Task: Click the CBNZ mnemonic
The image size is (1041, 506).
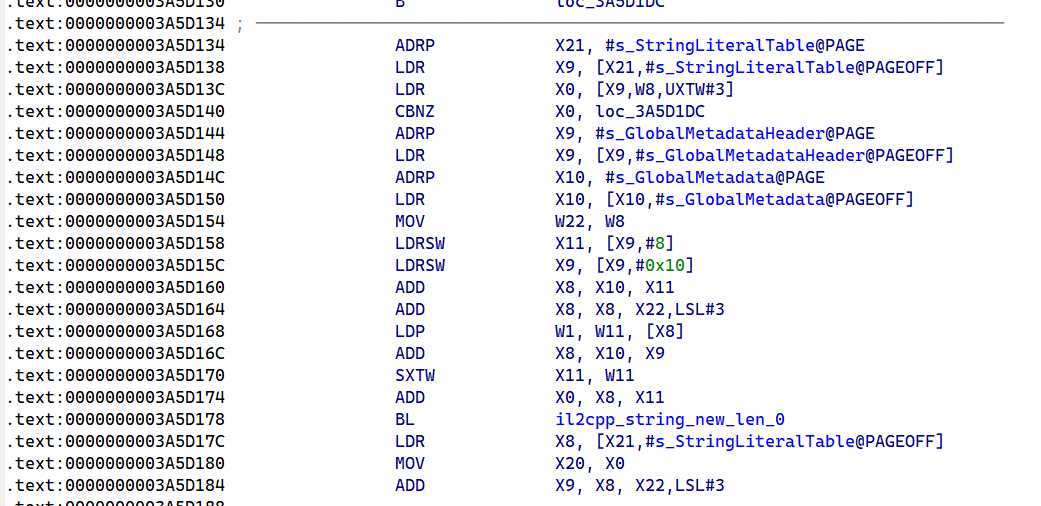Action: coord(414,112)
